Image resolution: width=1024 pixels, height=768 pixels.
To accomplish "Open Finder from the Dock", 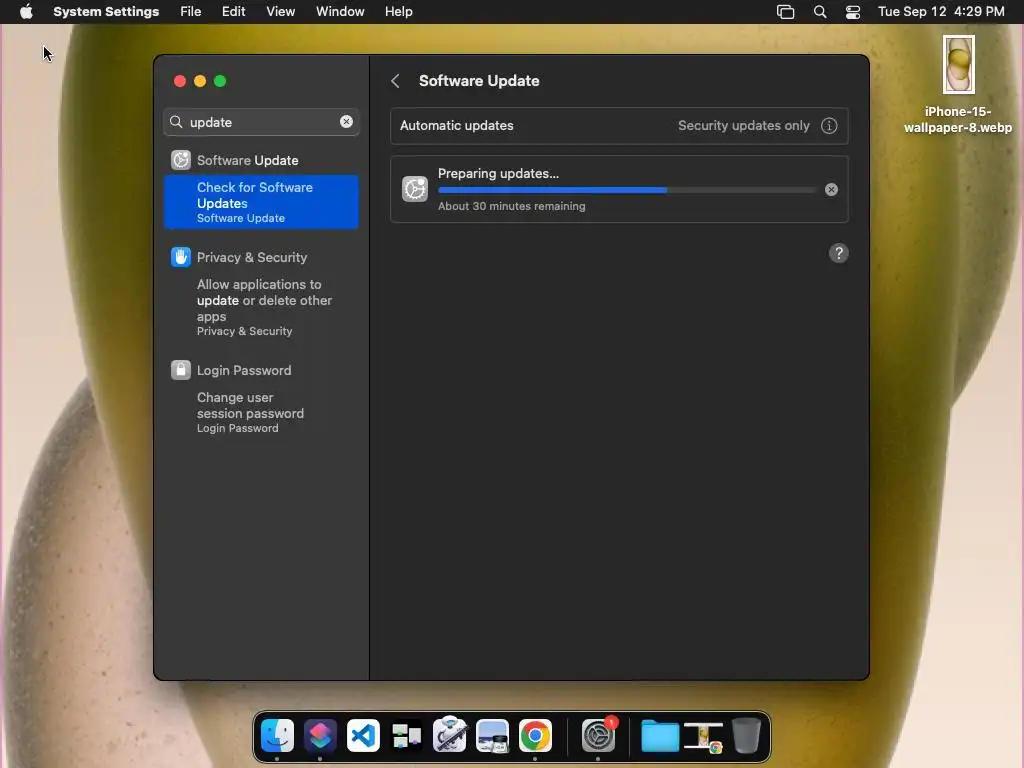I will pos(277,736).
